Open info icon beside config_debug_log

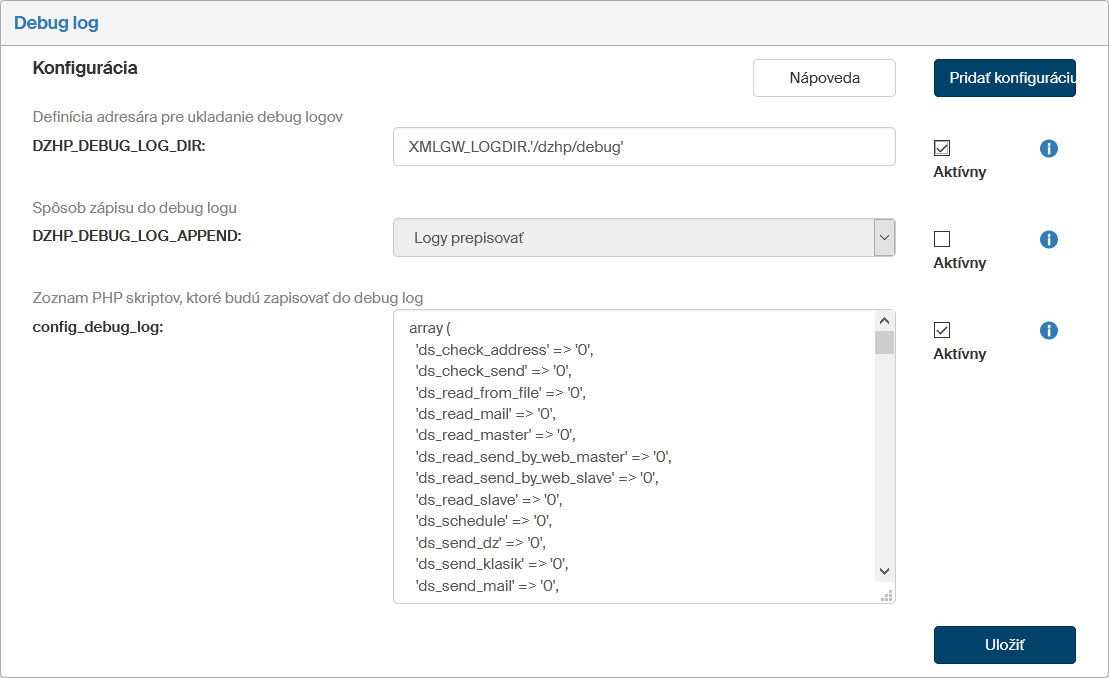pos(1048,331)
